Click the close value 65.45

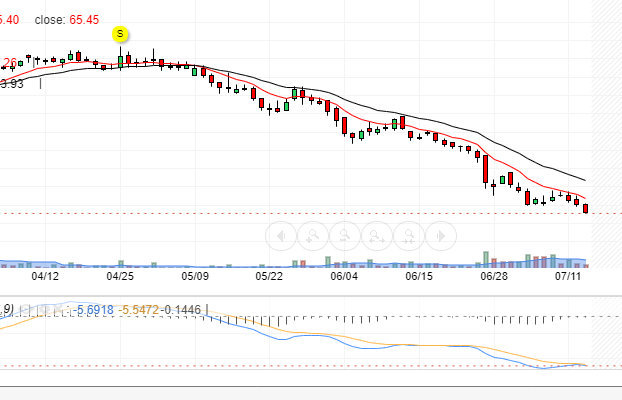84,20
